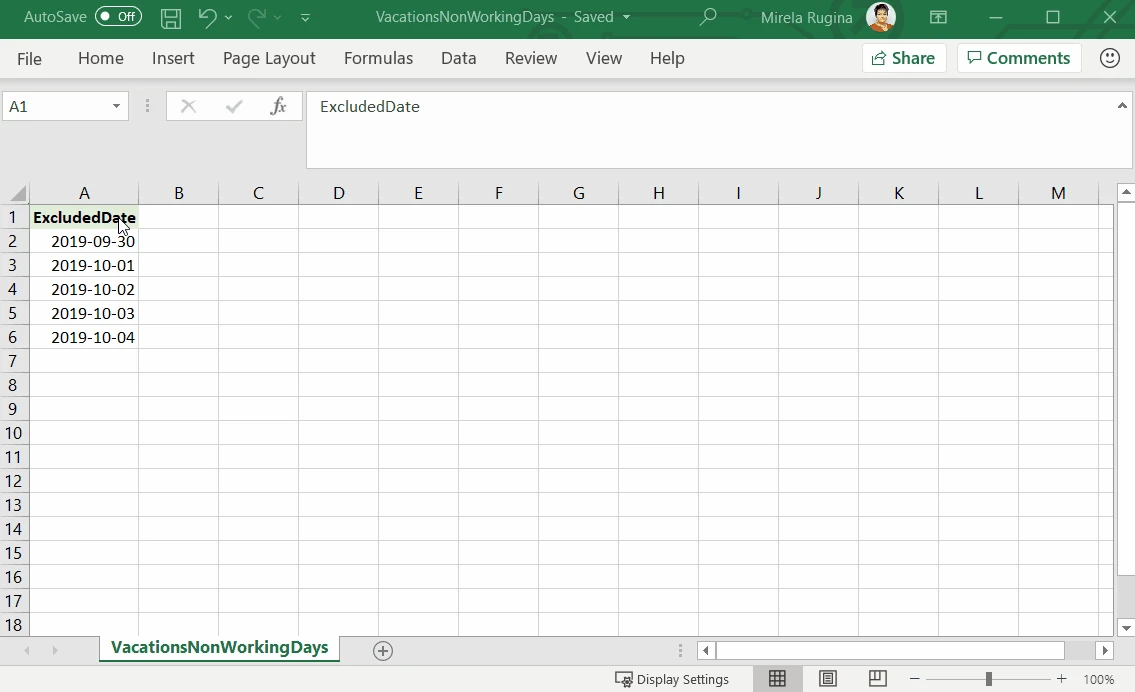Click the Insert Function fx icon
The image size is (1135, 692).
point(278,106)
